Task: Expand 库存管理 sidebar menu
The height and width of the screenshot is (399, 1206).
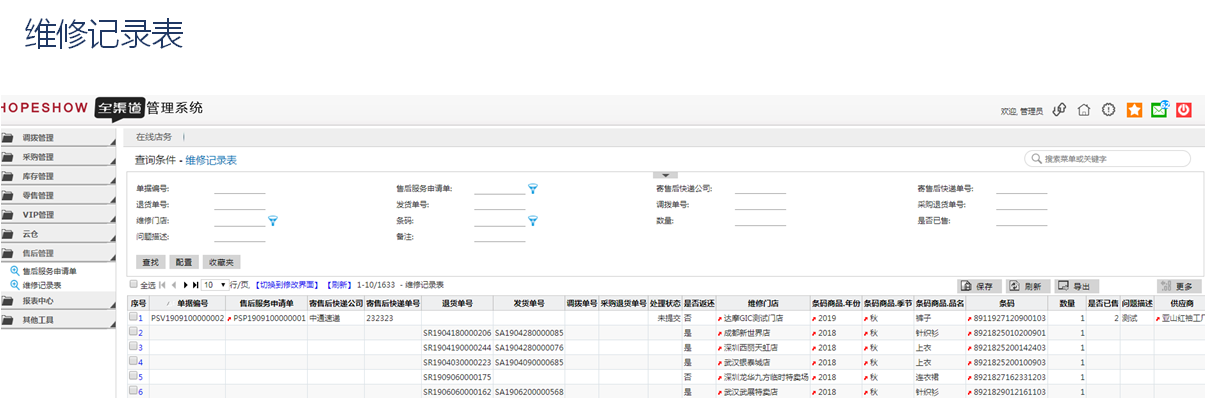Action: pos(57,176)
